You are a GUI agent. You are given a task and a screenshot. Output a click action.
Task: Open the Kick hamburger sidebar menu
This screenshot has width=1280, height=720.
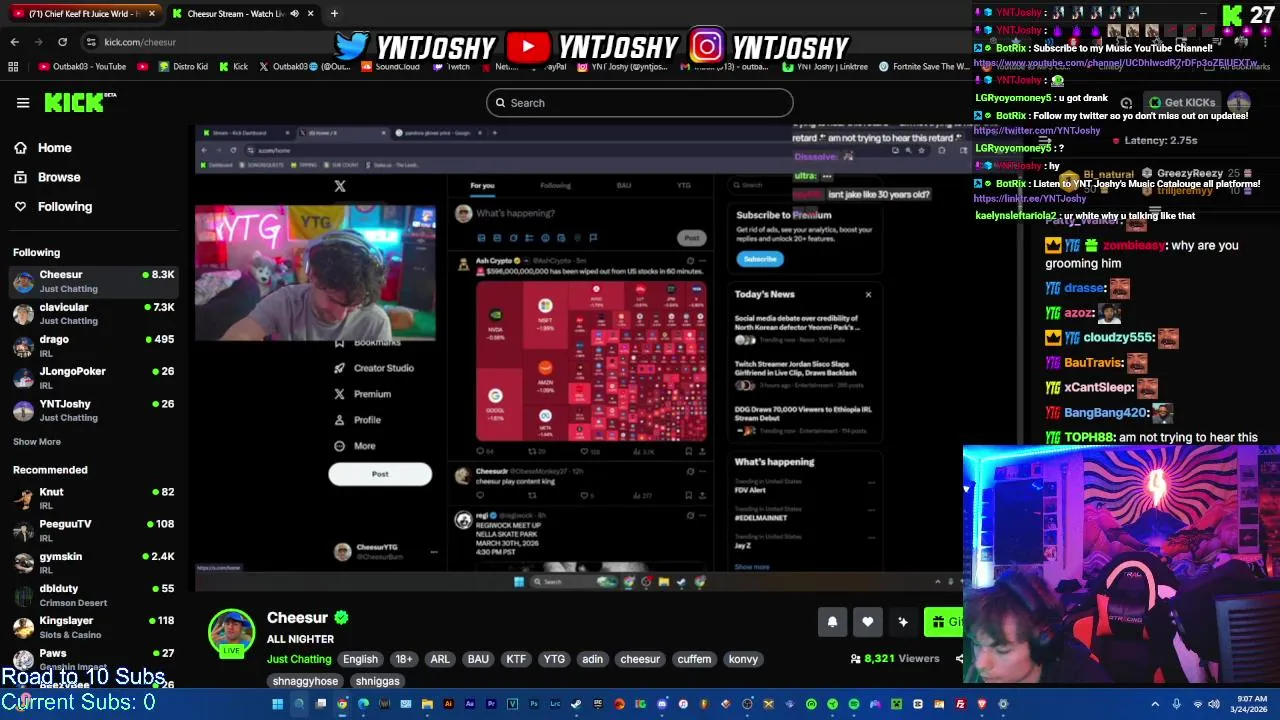pos(22,102)
